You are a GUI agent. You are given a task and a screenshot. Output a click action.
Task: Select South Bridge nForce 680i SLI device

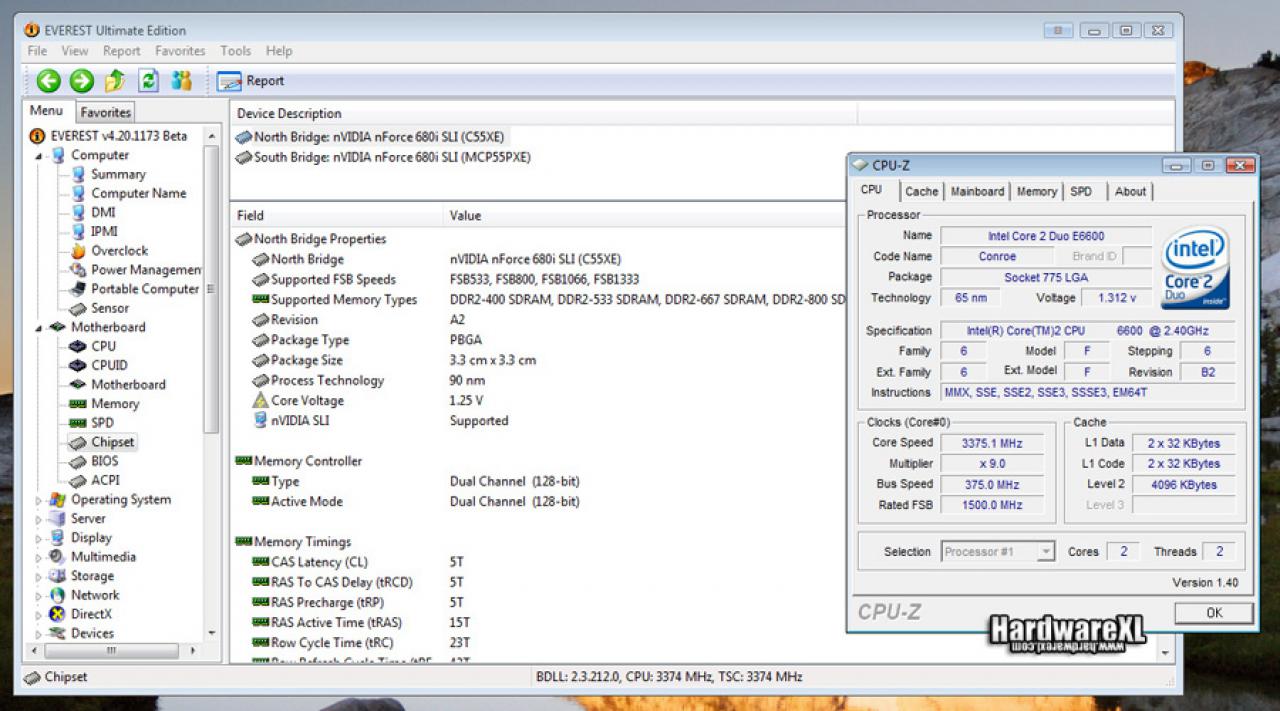[x=383, y=157]
